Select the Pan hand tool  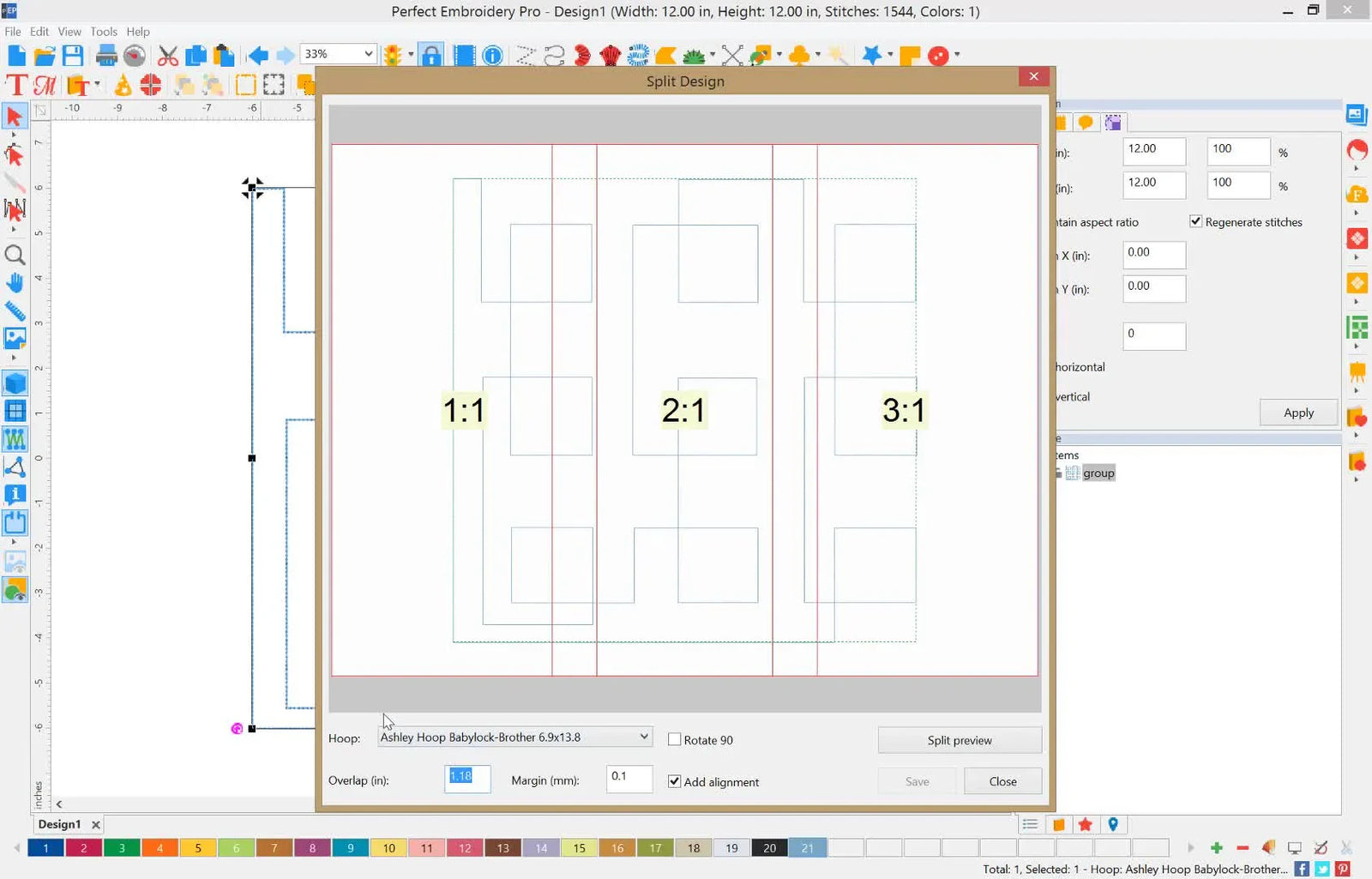tap(15, 283)
